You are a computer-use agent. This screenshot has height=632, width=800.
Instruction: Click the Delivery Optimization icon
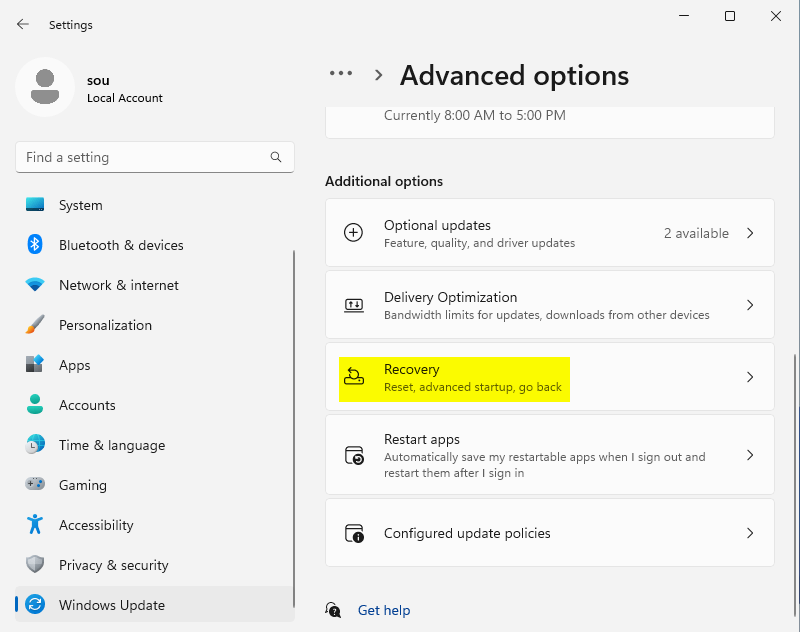[x=354, y=305]
